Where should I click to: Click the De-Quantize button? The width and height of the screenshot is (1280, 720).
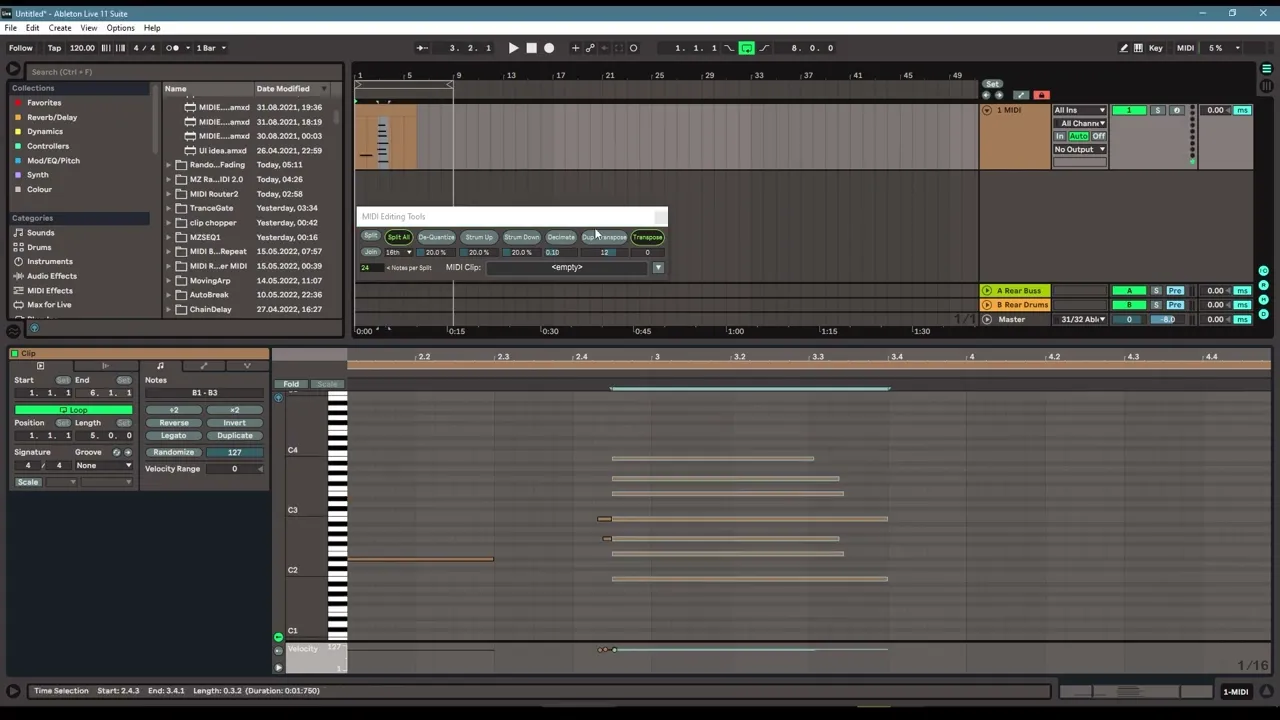click(x=436, y=237)
